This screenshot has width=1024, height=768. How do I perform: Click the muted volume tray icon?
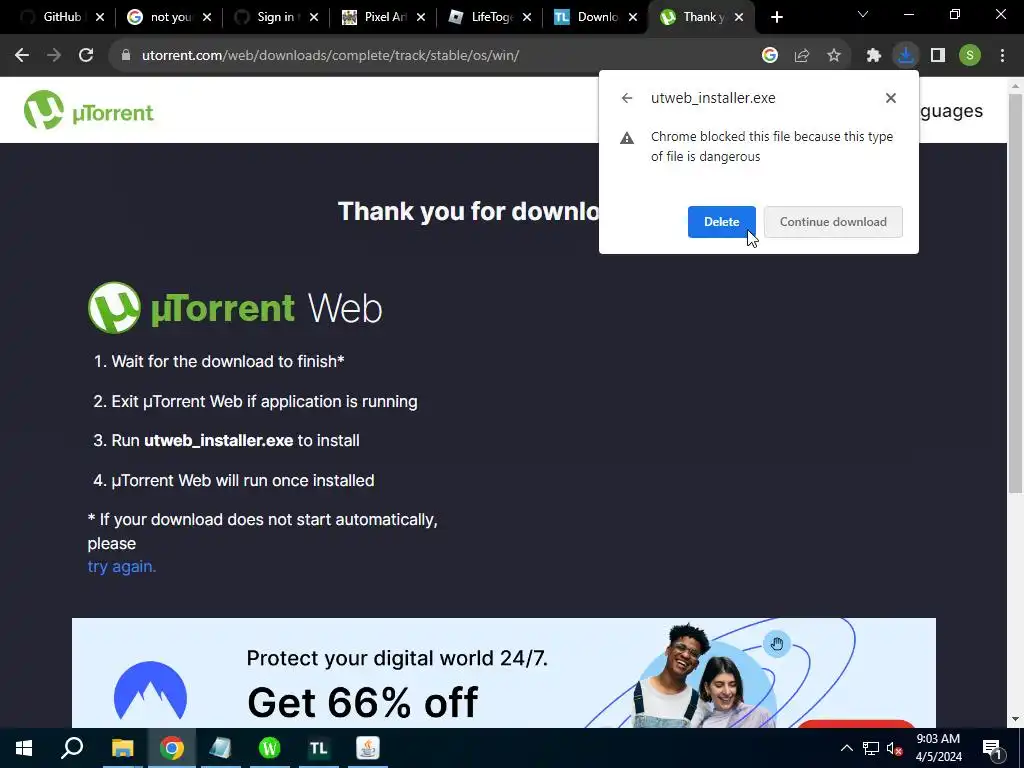coord(895,748)
